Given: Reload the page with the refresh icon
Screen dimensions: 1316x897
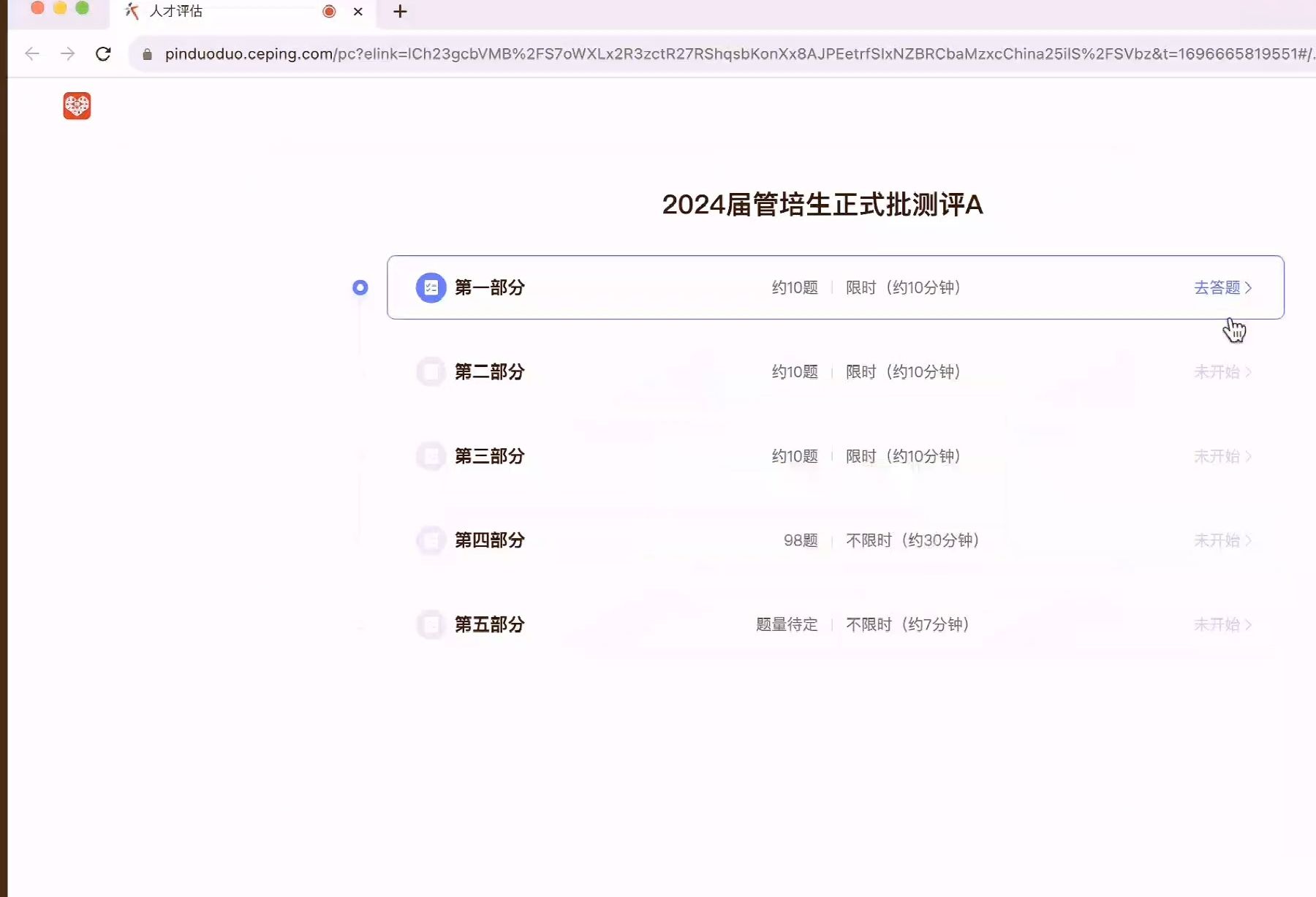Looking at the screenshot, I should [x=103, y=53].
